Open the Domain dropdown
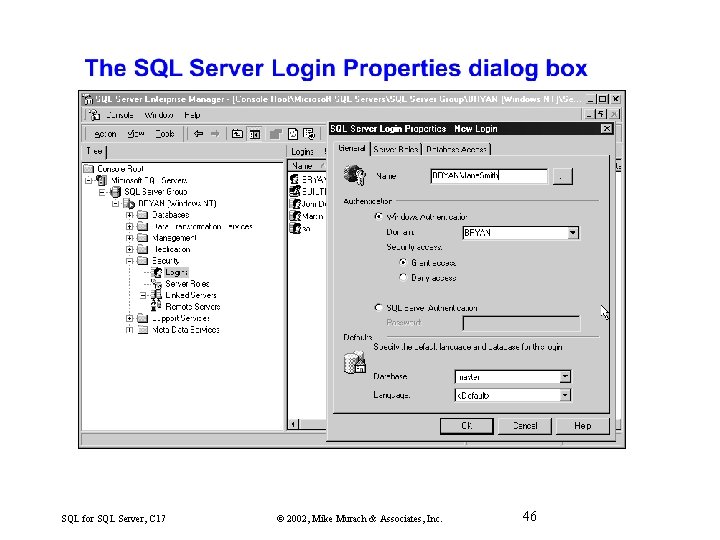This screenshot has width=720, height=540. point(573,233)
